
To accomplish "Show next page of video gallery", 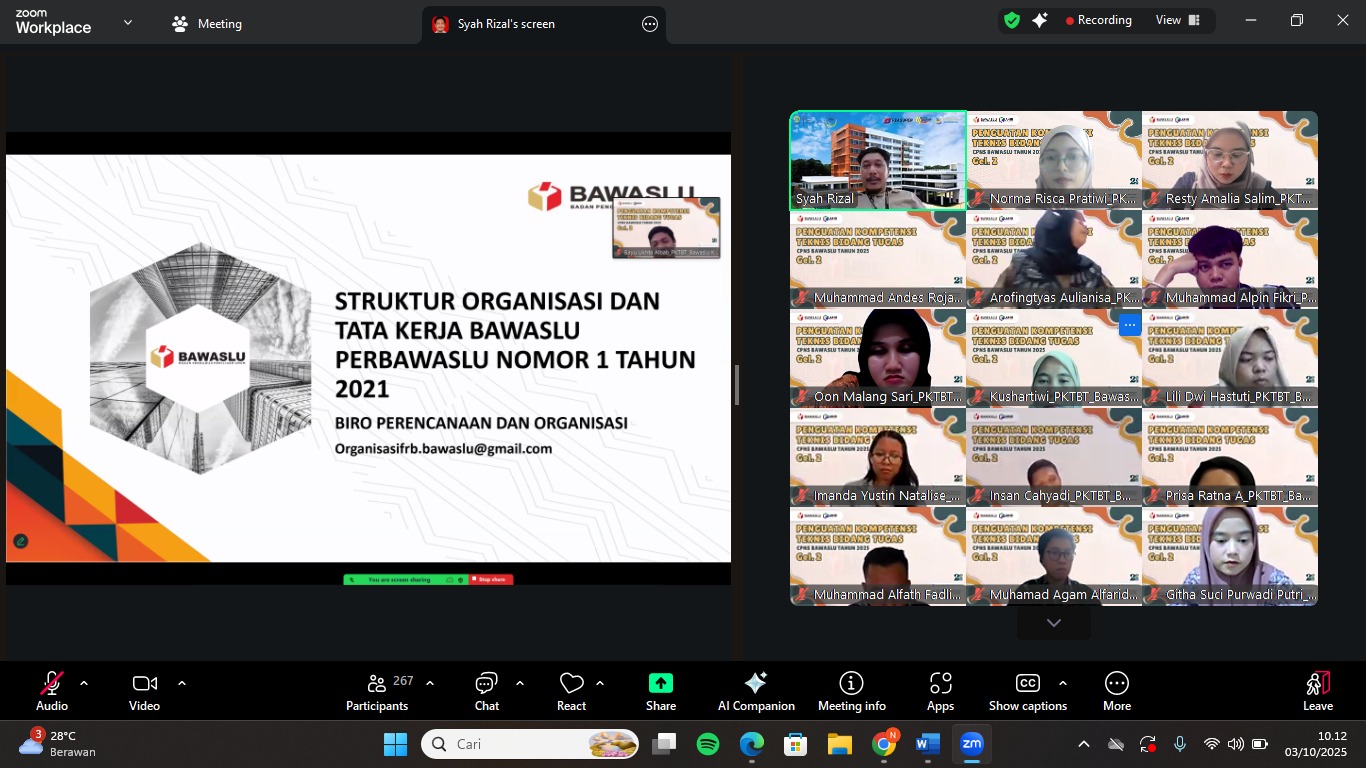I will tap(1053, 623).
